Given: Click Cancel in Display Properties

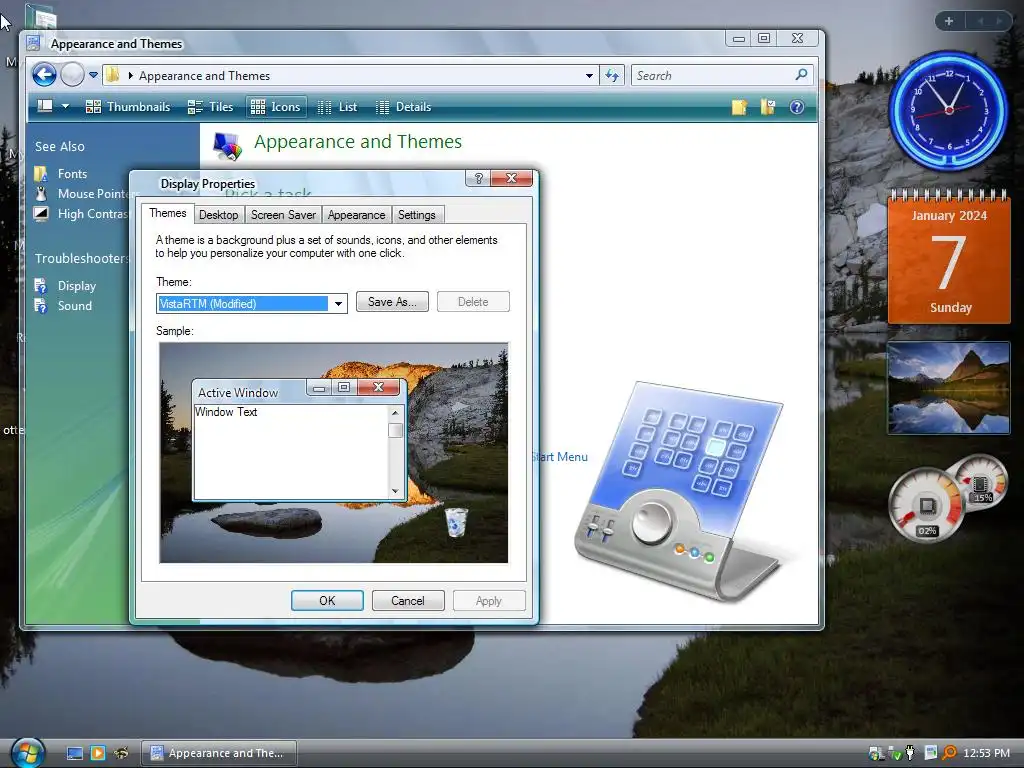Looking at the screenshot, I should [408, 601].
